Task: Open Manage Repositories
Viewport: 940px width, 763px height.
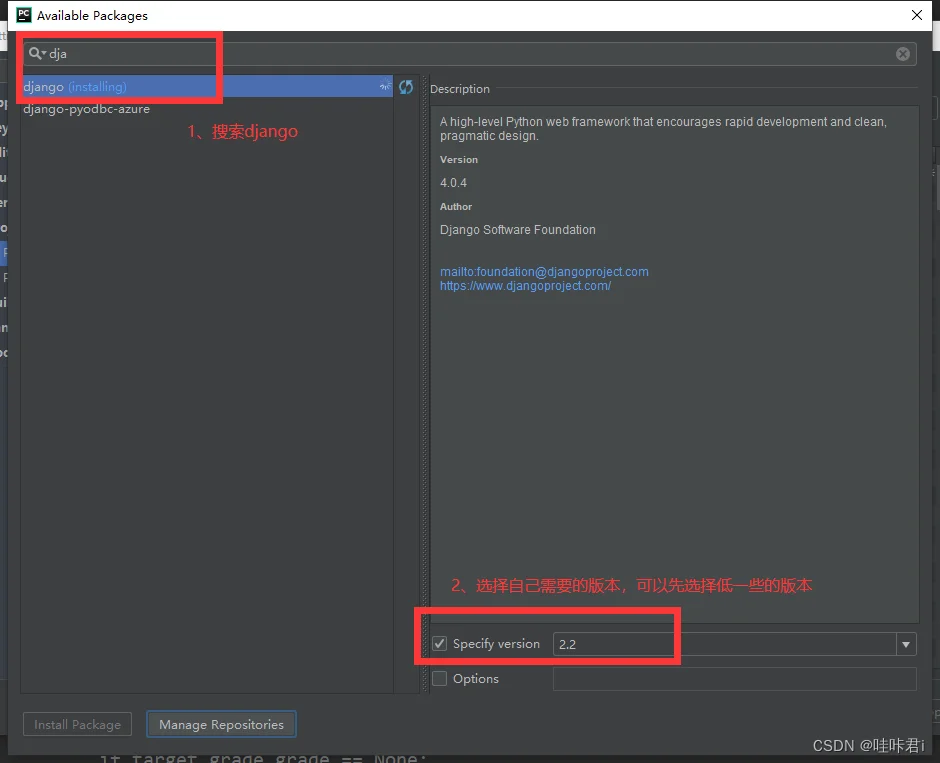Action: (221, 725)
